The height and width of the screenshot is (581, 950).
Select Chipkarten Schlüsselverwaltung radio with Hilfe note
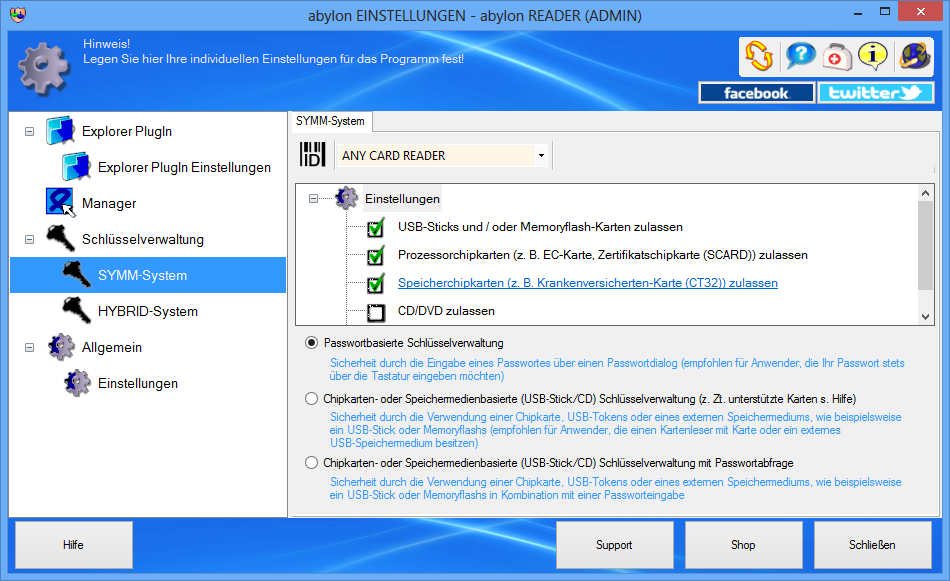[311, 399]
